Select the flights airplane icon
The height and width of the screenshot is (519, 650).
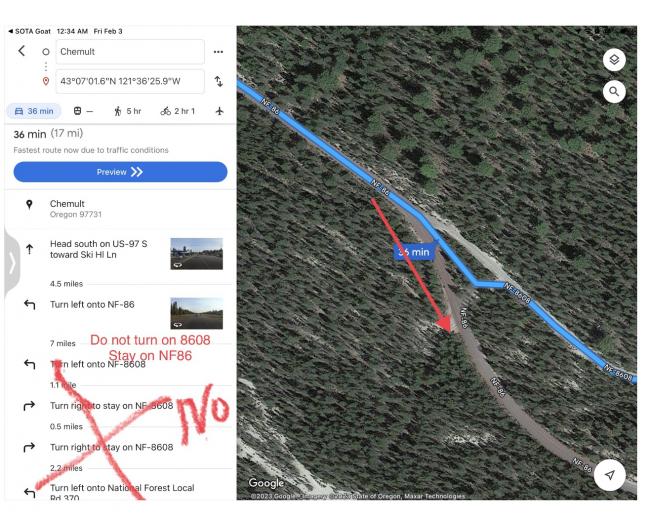(x=220, y=111)
